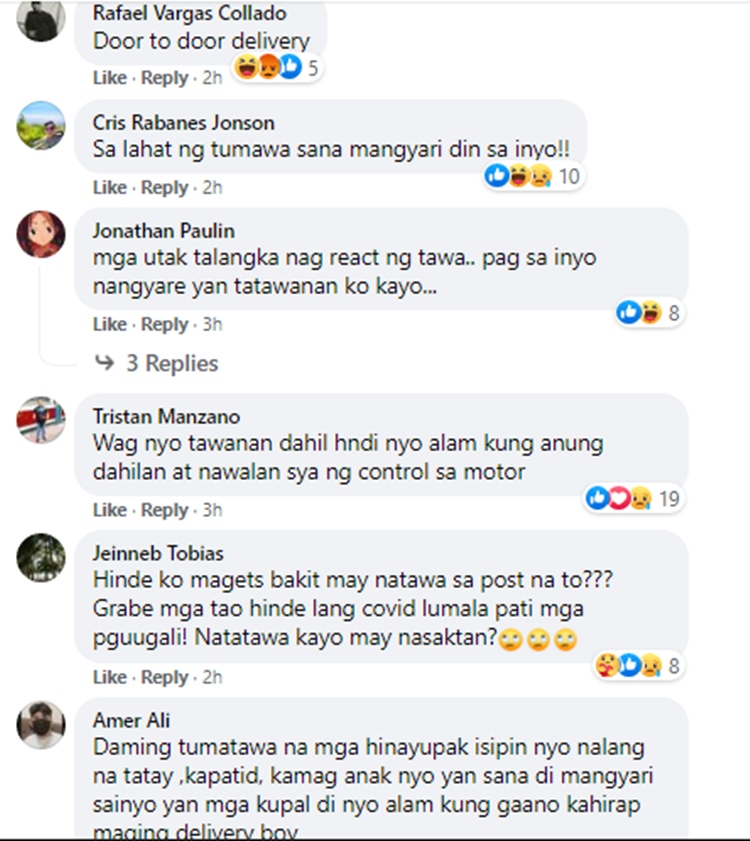Open Amer Ali's profile name link
Viewport: 750px width, 841px height.
pyautogui.click(x=131, y=720)
